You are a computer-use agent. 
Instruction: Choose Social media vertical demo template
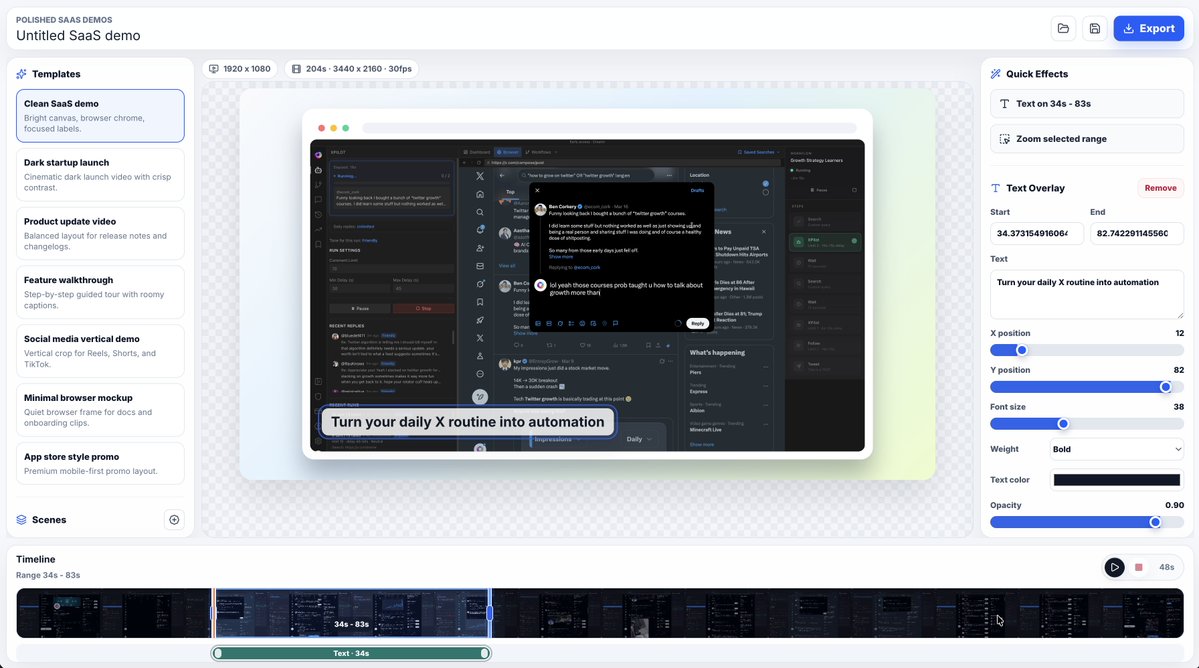(100, 351)
